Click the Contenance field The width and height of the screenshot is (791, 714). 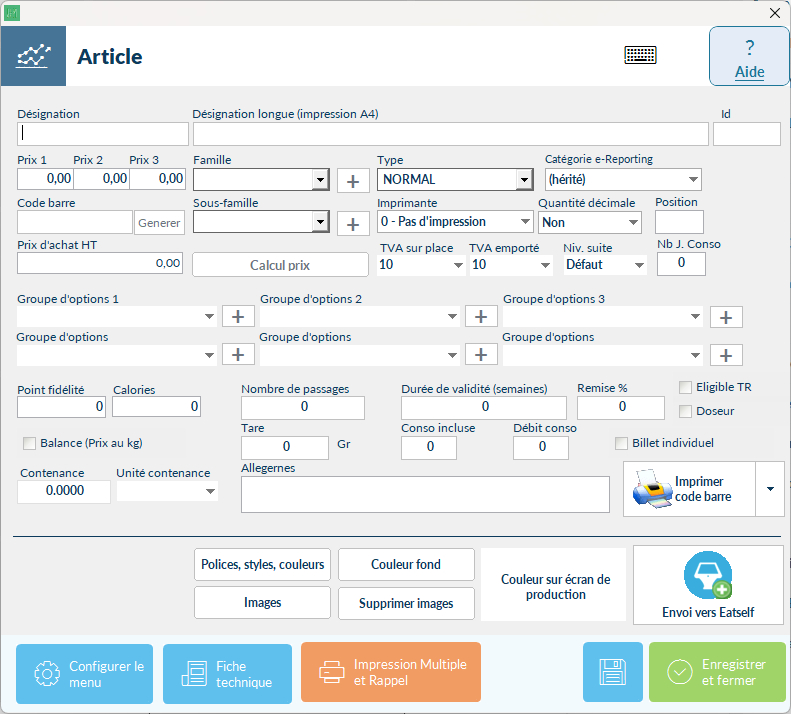pos(64,491)
